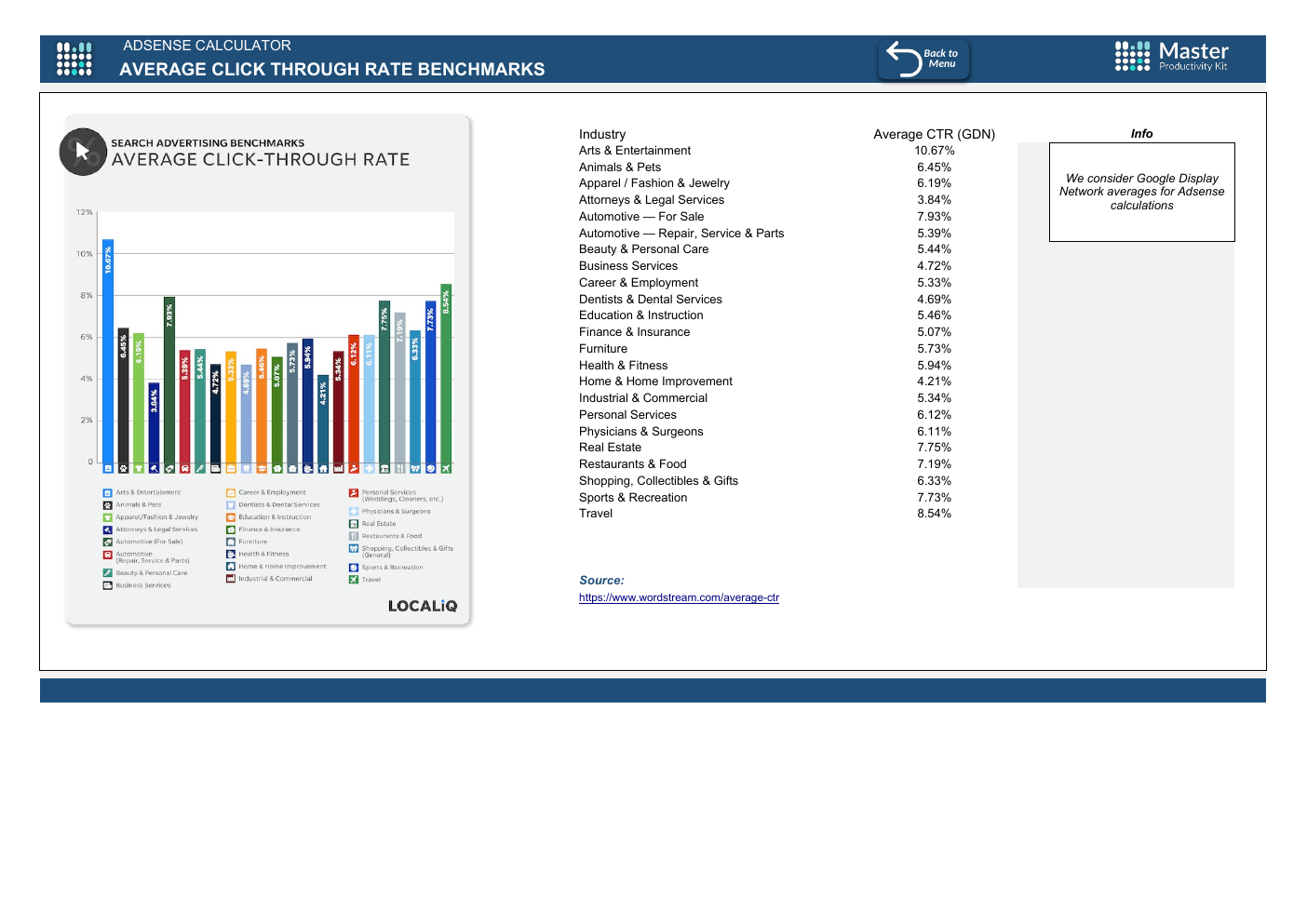1307x924 pixels.
Task: Click the LOCALiQ logo on the chart
Action: coord(423,606)
